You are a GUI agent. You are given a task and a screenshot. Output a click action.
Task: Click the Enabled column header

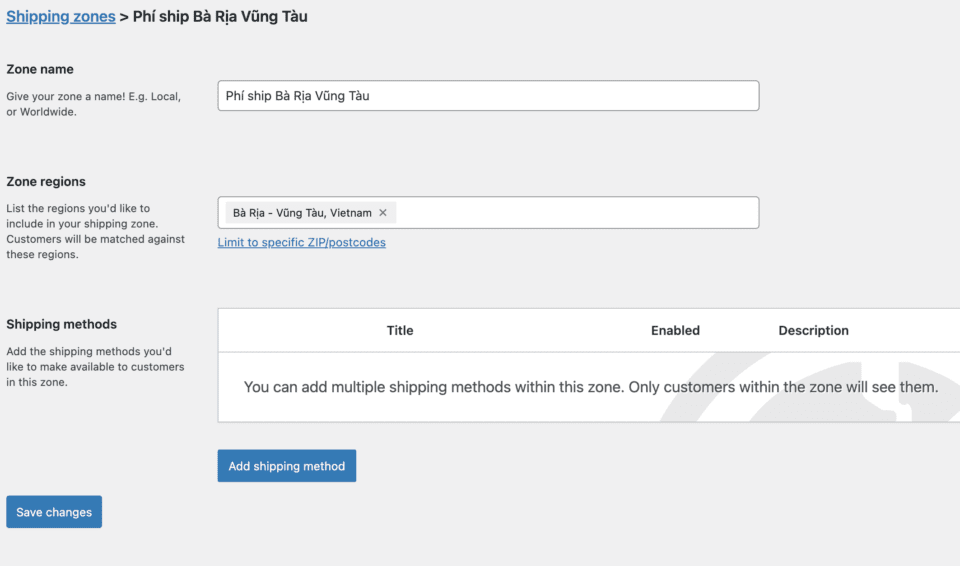point(675,330)
